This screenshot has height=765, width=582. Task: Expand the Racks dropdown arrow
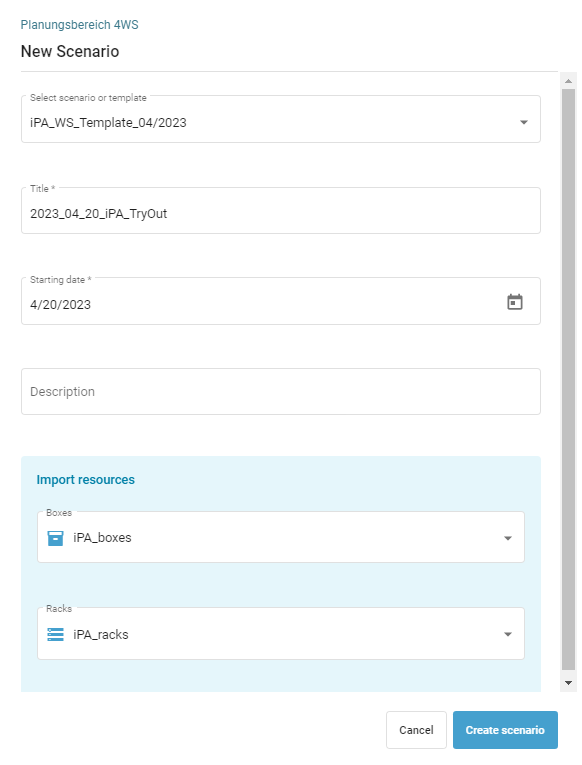(x=507, y=634)
